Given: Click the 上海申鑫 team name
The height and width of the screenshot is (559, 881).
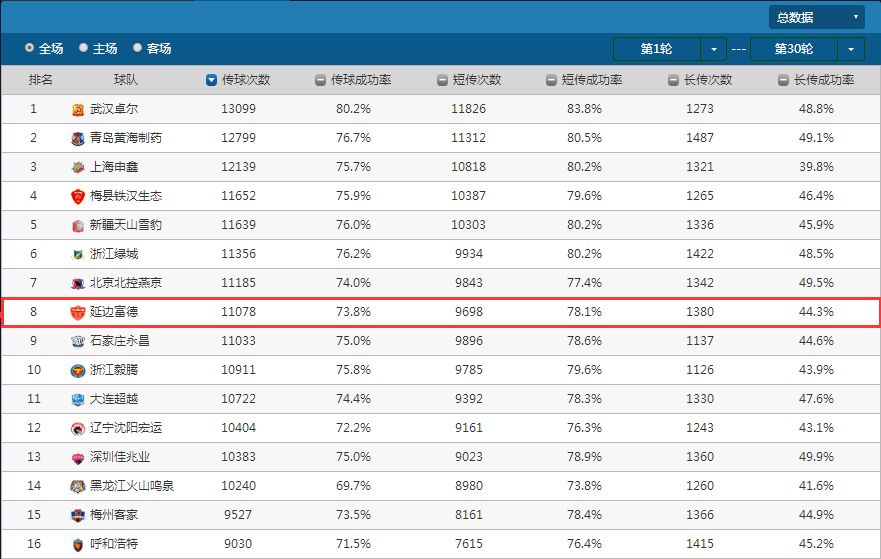Looking at the screenshot, I should pos(114,167).
